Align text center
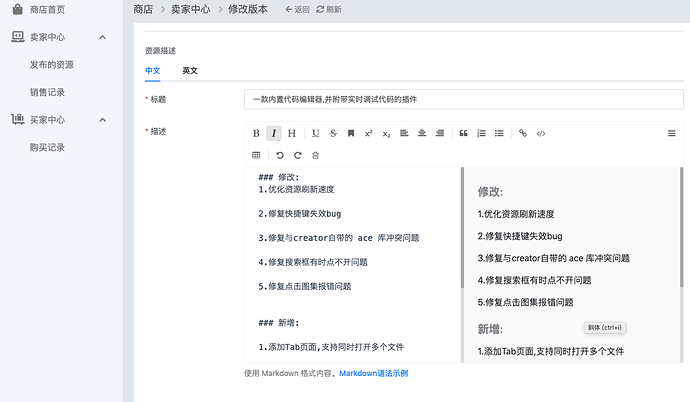The image size is (690, 402). 422,133
